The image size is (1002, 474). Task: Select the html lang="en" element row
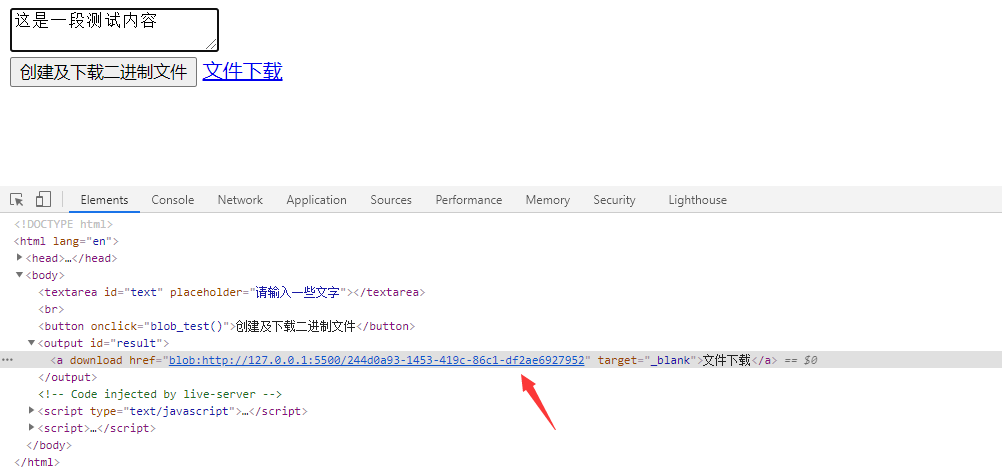tap(66, 241)
